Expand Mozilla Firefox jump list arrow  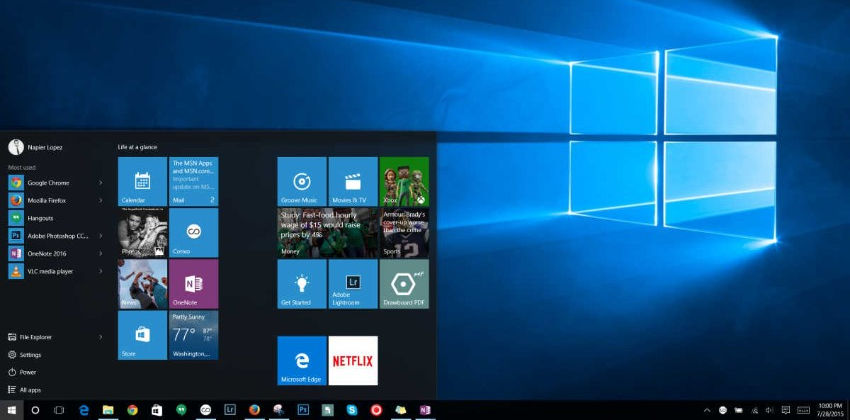[100, 201]
